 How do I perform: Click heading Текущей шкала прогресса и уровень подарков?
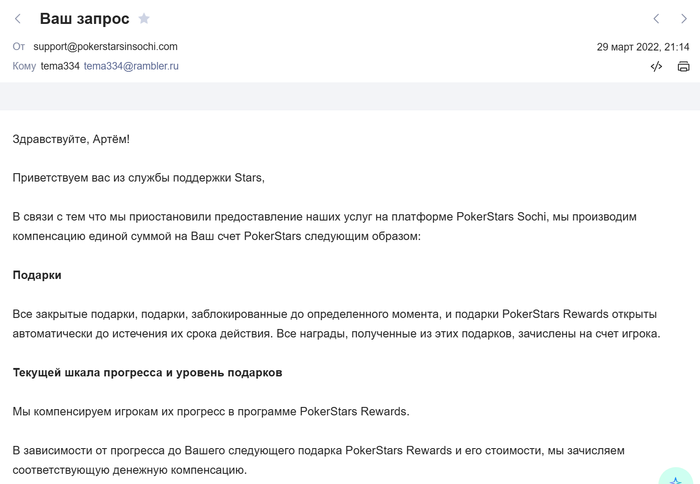[x=147, y=372]
